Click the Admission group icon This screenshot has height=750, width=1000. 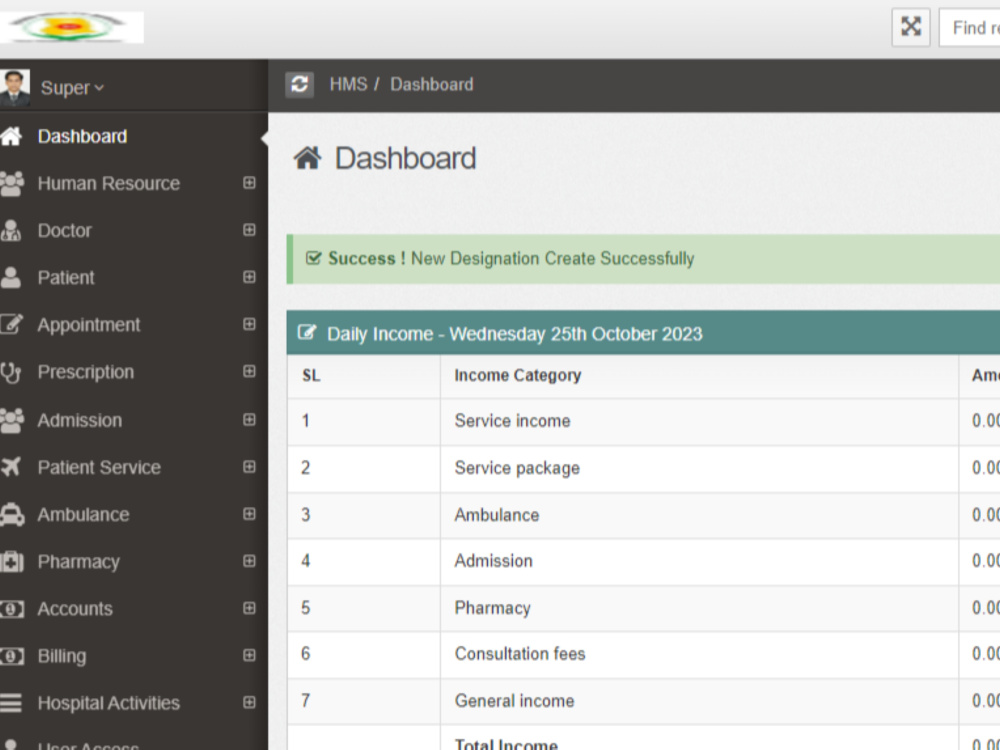(x=11, y=420)
